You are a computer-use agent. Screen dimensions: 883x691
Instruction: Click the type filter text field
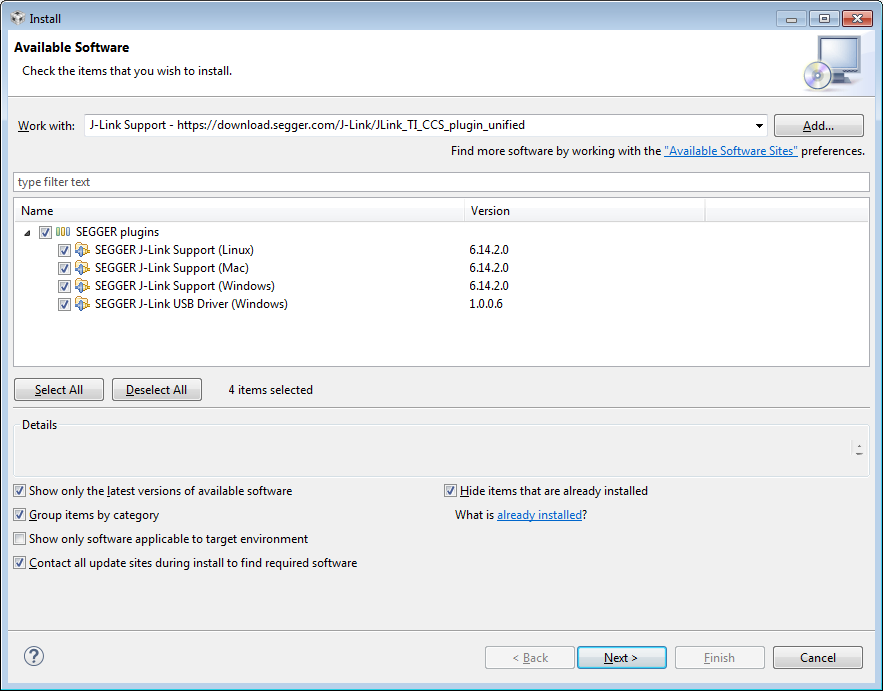point(442,182)
